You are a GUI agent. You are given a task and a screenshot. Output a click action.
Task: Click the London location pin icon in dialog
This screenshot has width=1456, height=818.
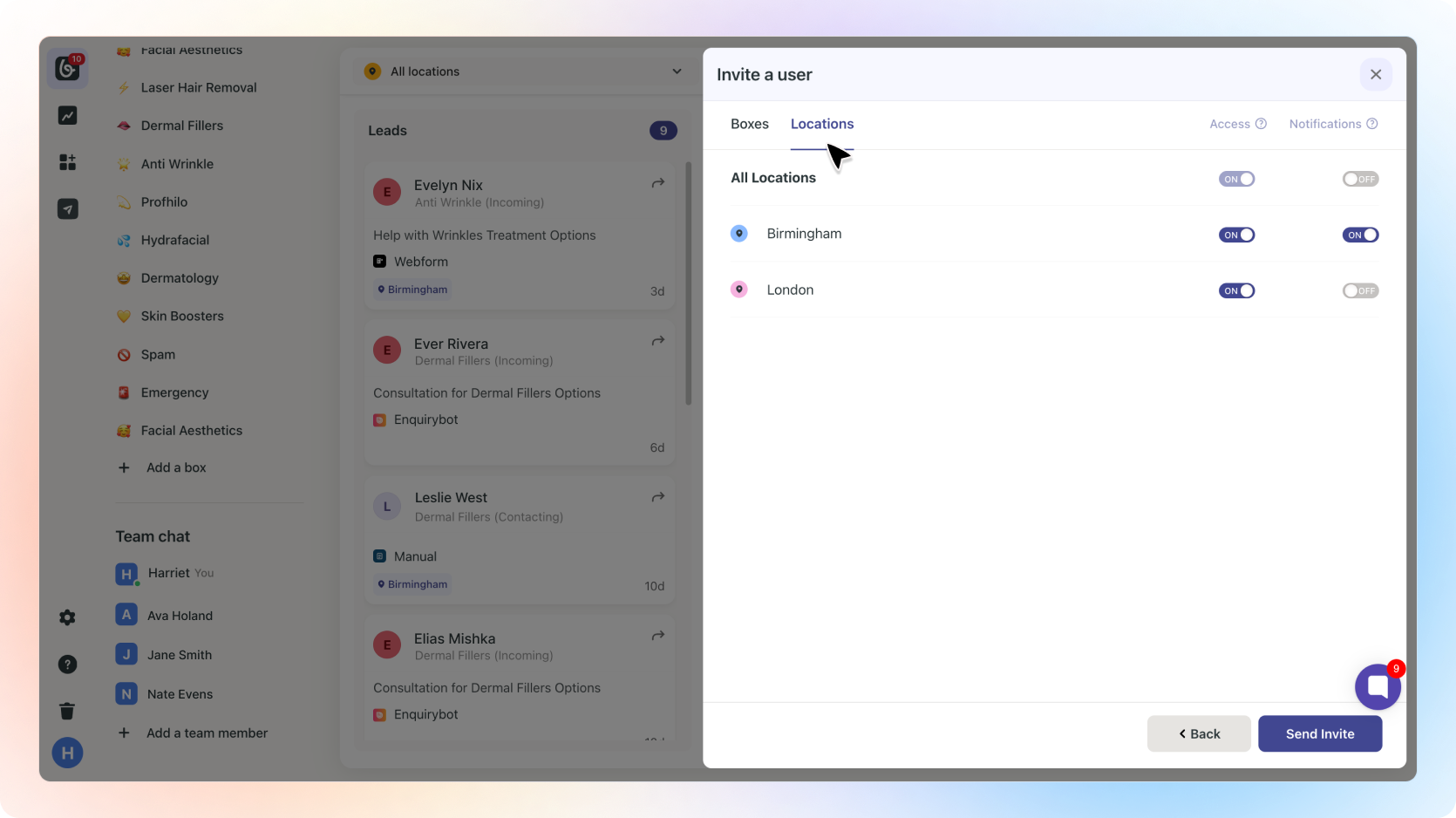(x=739, y=290)
